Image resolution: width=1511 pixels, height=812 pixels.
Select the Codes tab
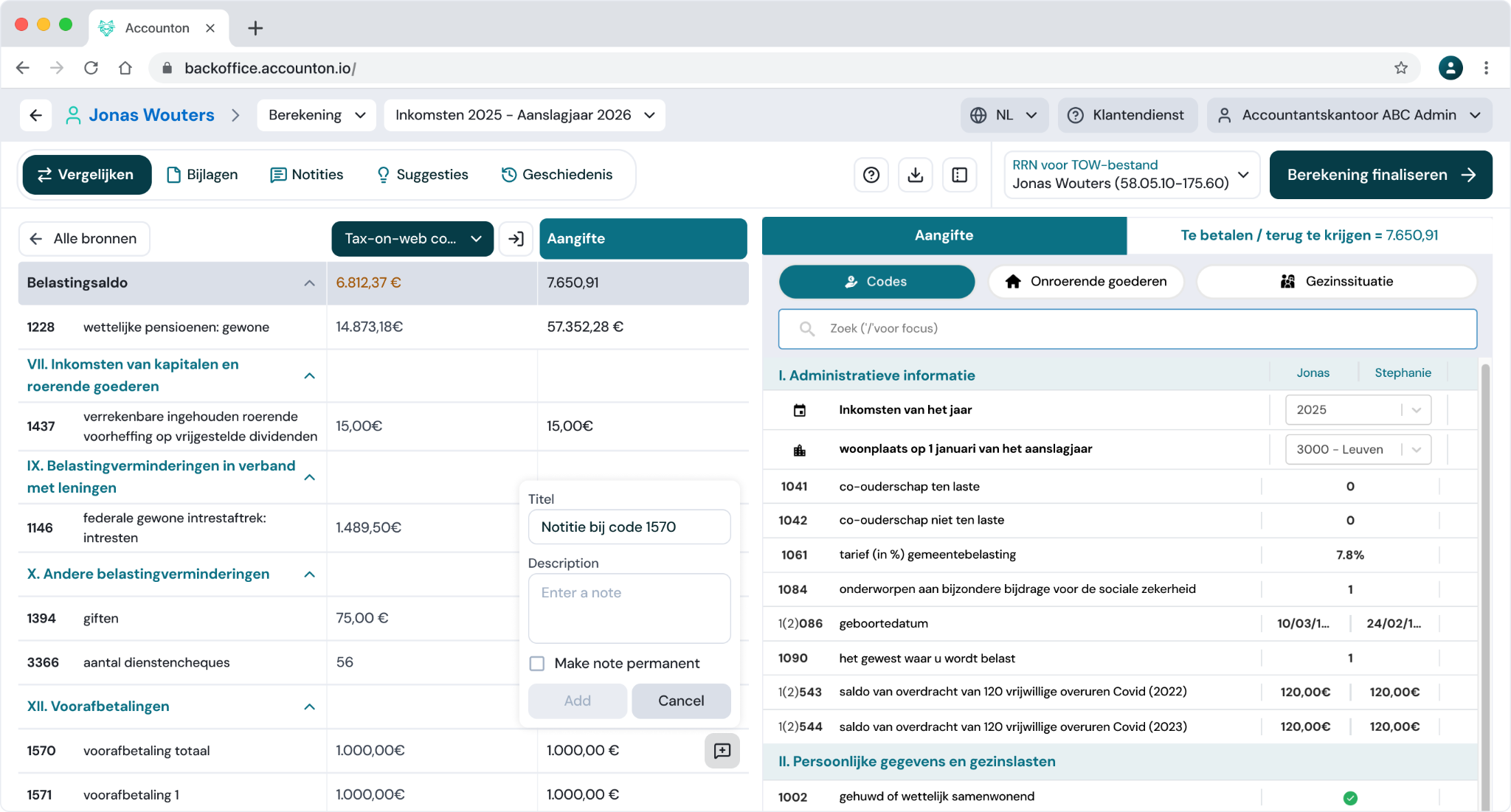876,282
